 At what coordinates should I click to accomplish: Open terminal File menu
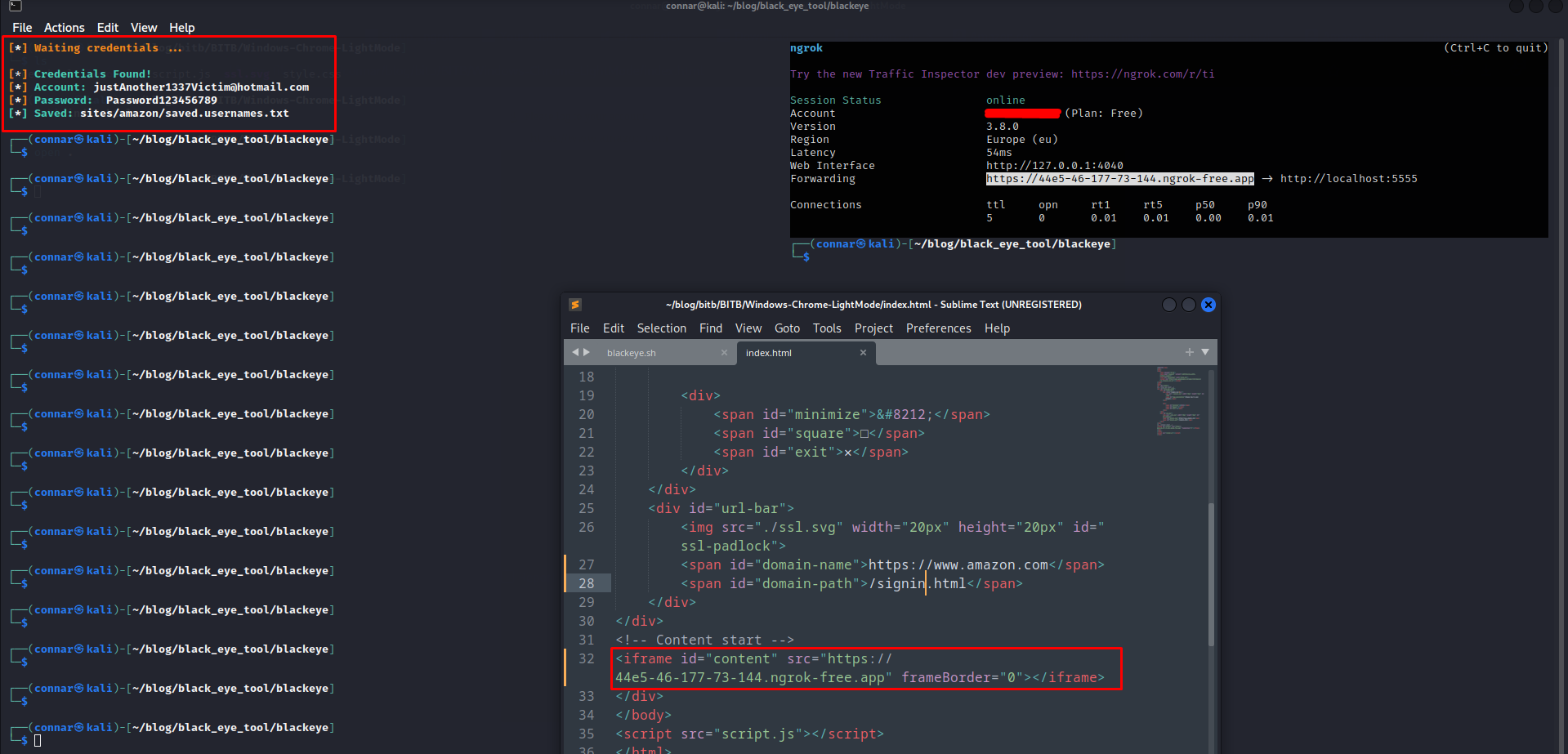point(22,28)
